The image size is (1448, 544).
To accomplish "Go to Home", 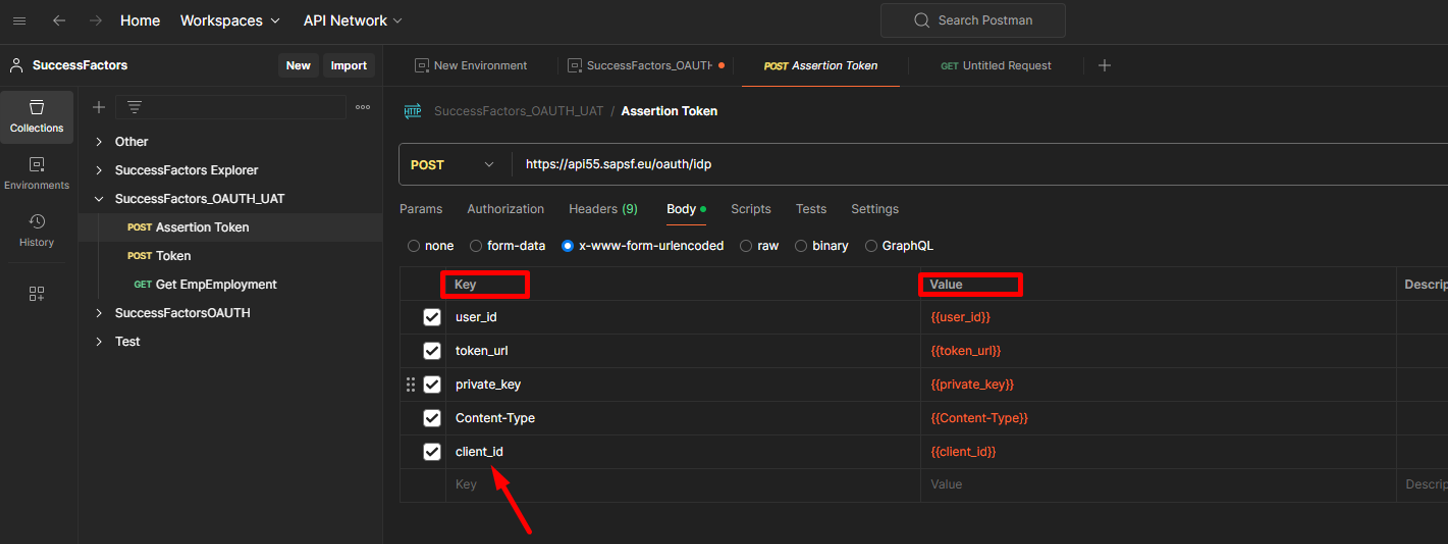I will pos(140,21).
